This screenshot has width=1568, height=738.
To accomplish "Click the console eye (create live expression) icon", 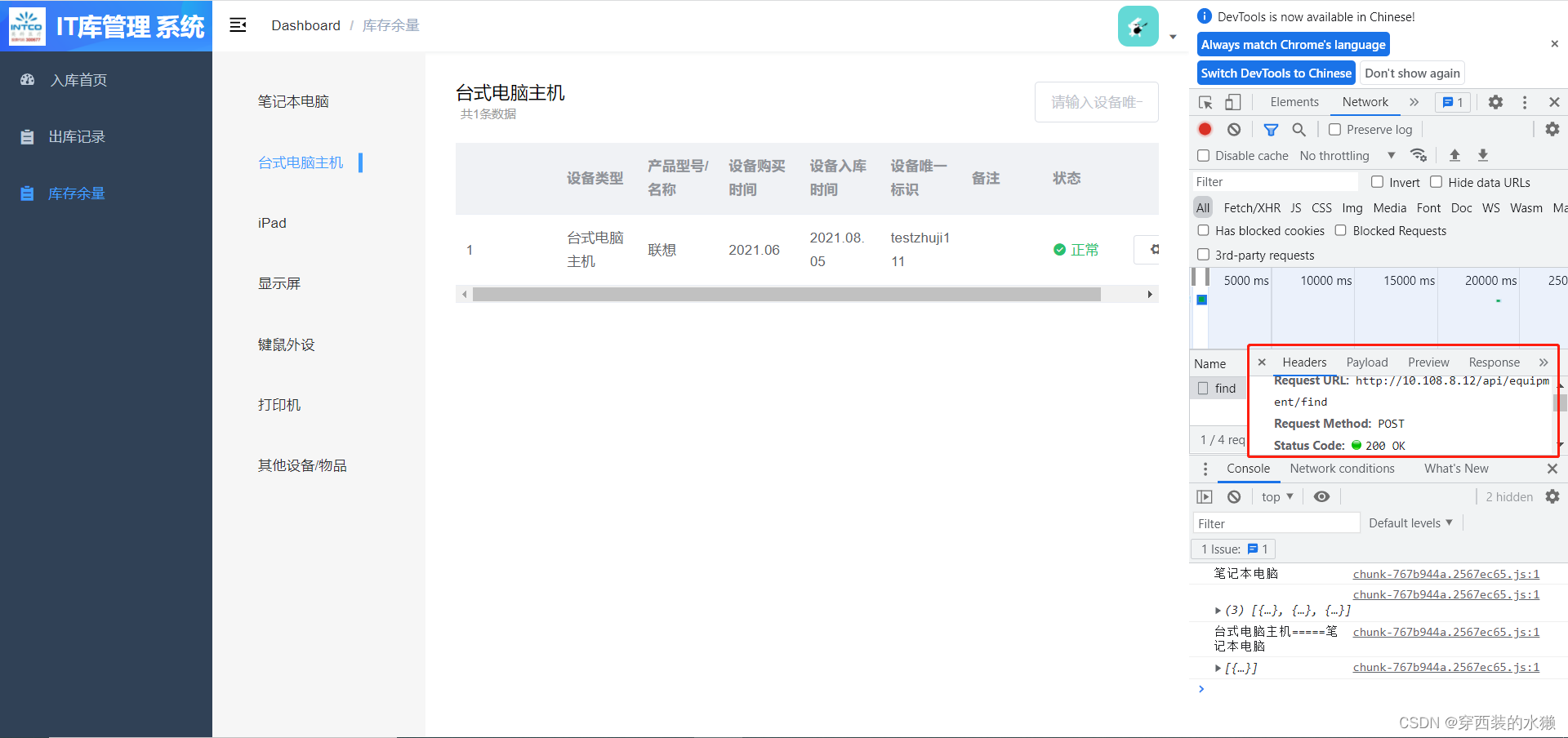I will pyautogui.click(x=1322, y=496).
